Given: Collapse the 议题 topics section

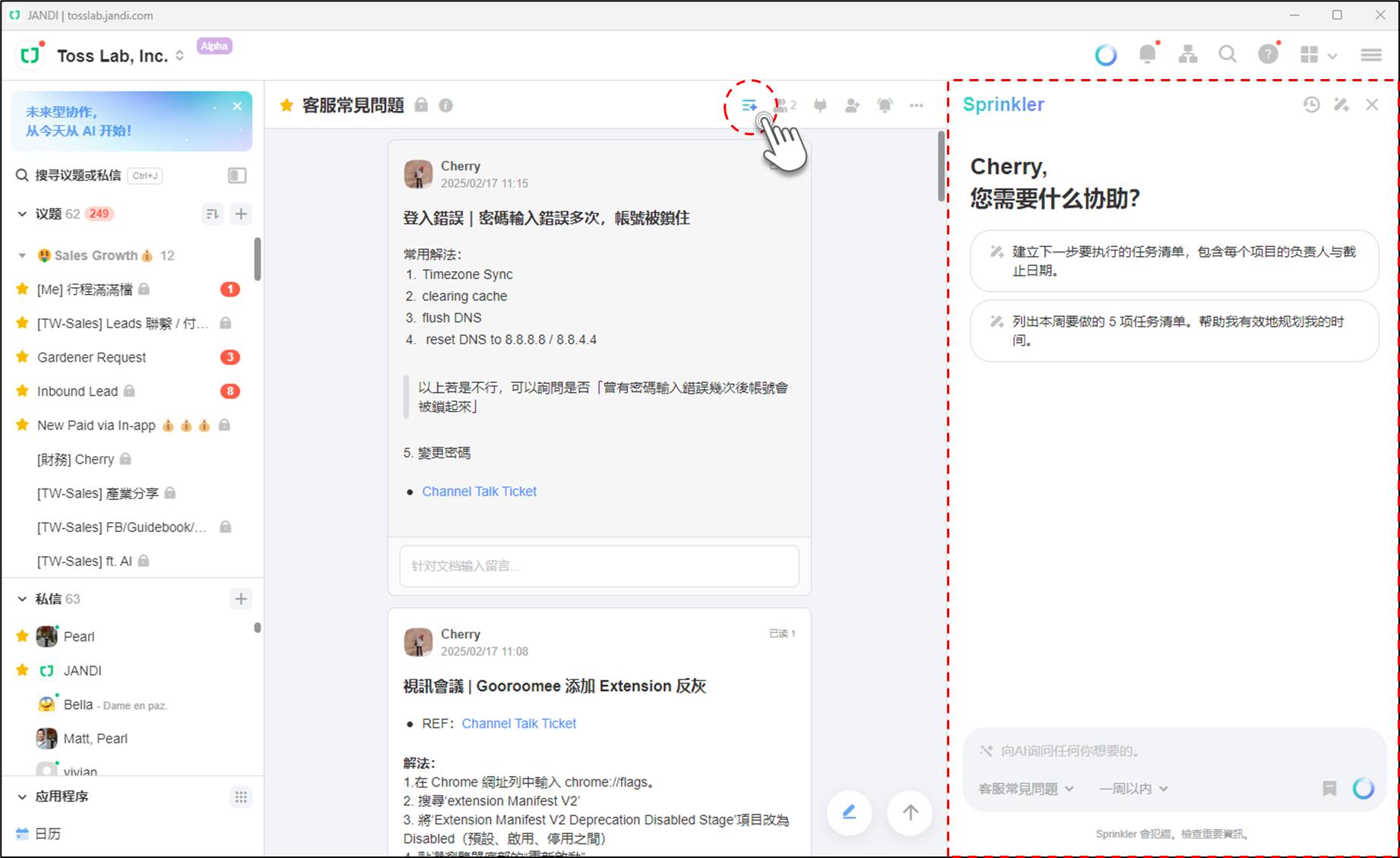Looking at the screenshot, I should 22,214.
